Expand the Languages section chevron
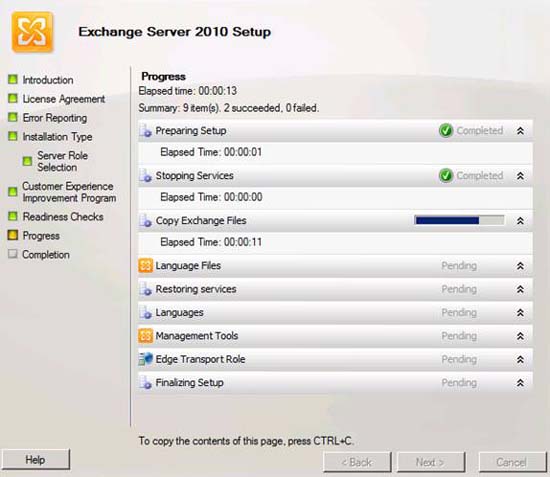This screenshot has width=550, height=477. (520, 313)
